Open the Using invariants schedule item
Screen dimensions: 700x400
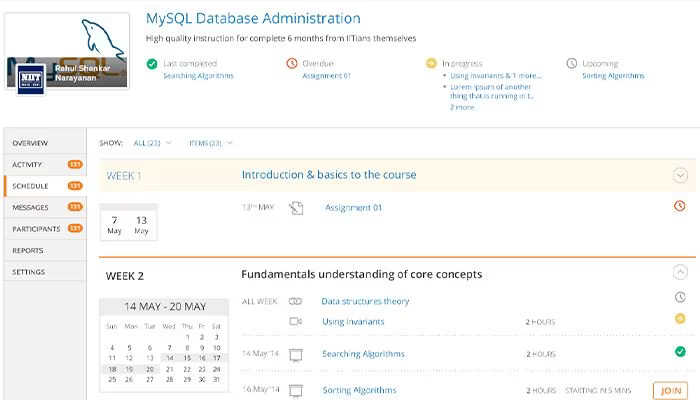click(x=353, y=321)
